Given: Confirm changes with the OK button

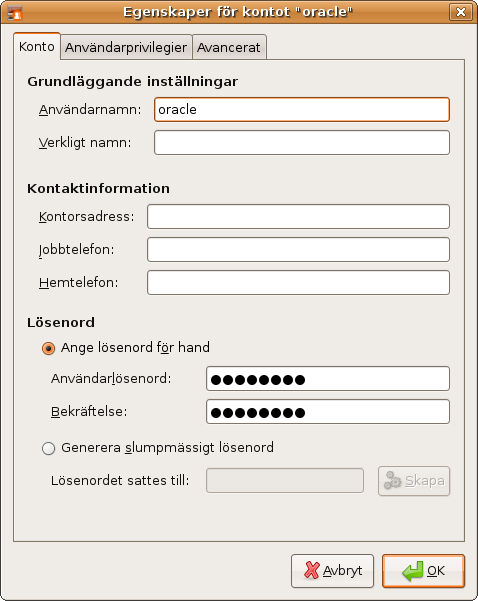Looking at the screenshot, I should click(x=423, y=571).
